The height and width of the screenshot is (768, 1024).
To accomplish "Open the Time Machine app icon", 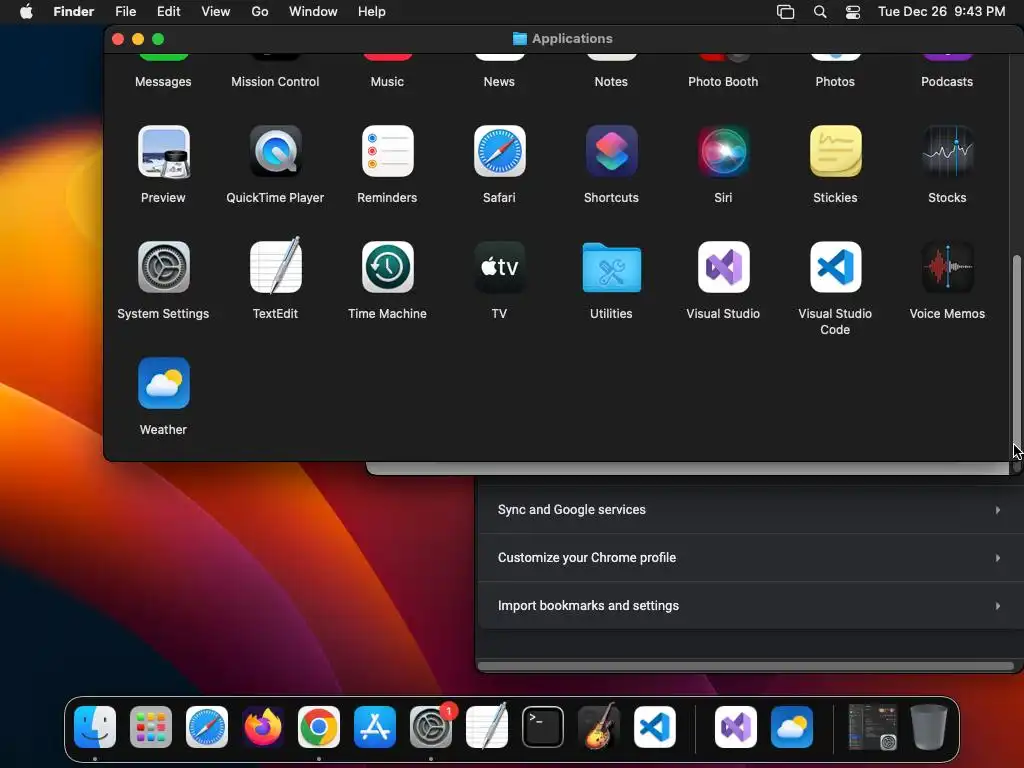I will click(387, 267).
